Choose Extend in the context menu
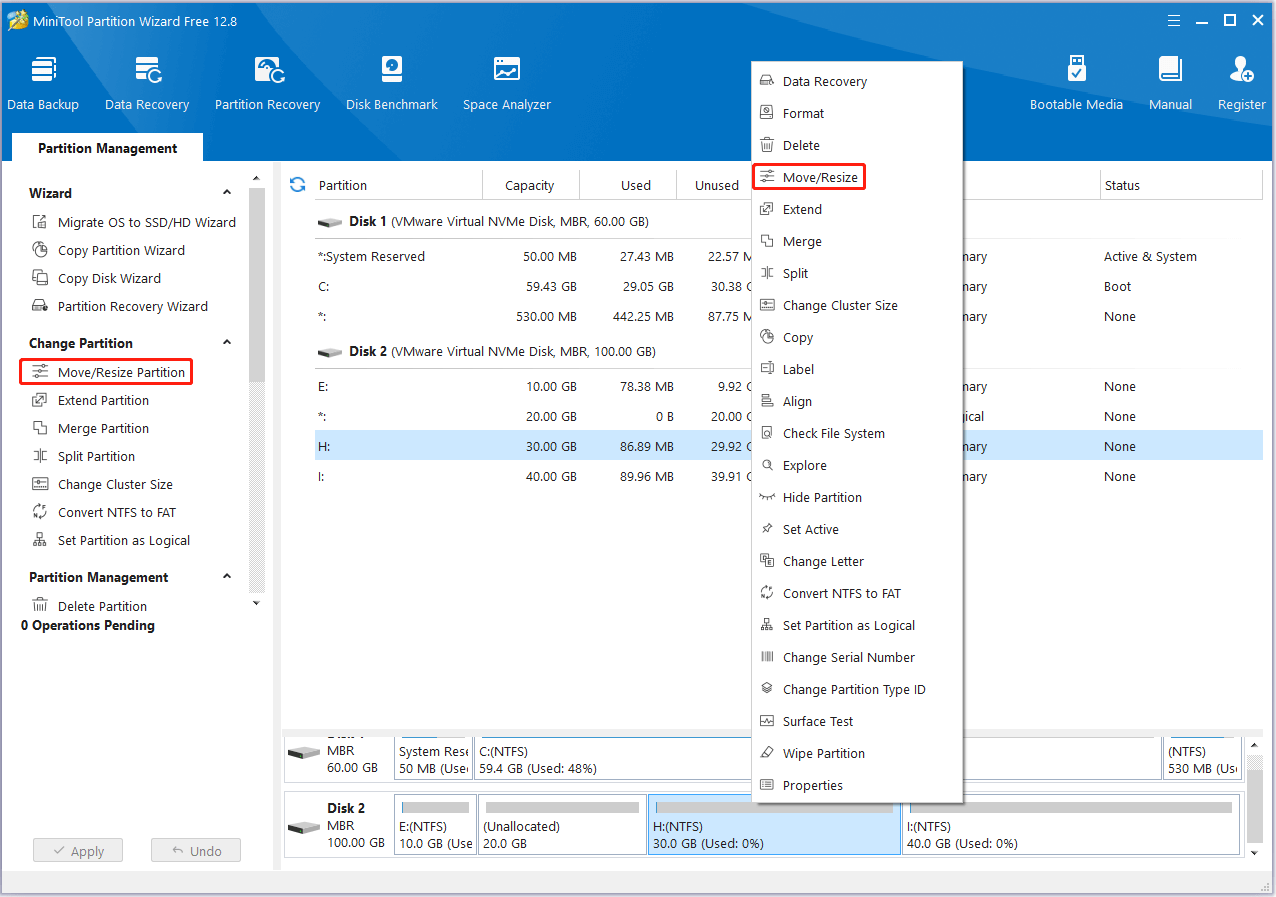Screen dimensions: 1276x897 point(857,210)
